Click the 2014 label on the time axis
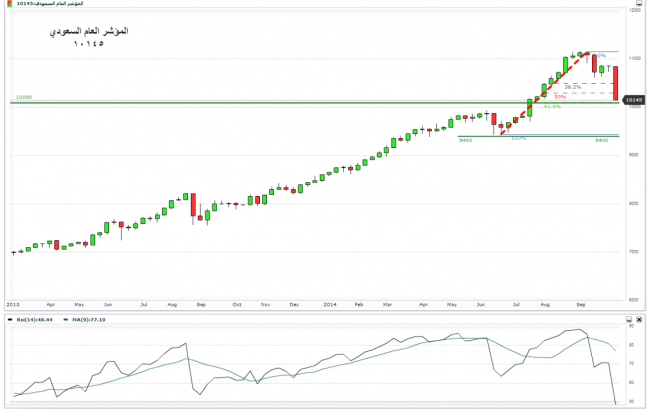The width and height of the screenshot is (650, 409). click(330, 304)
